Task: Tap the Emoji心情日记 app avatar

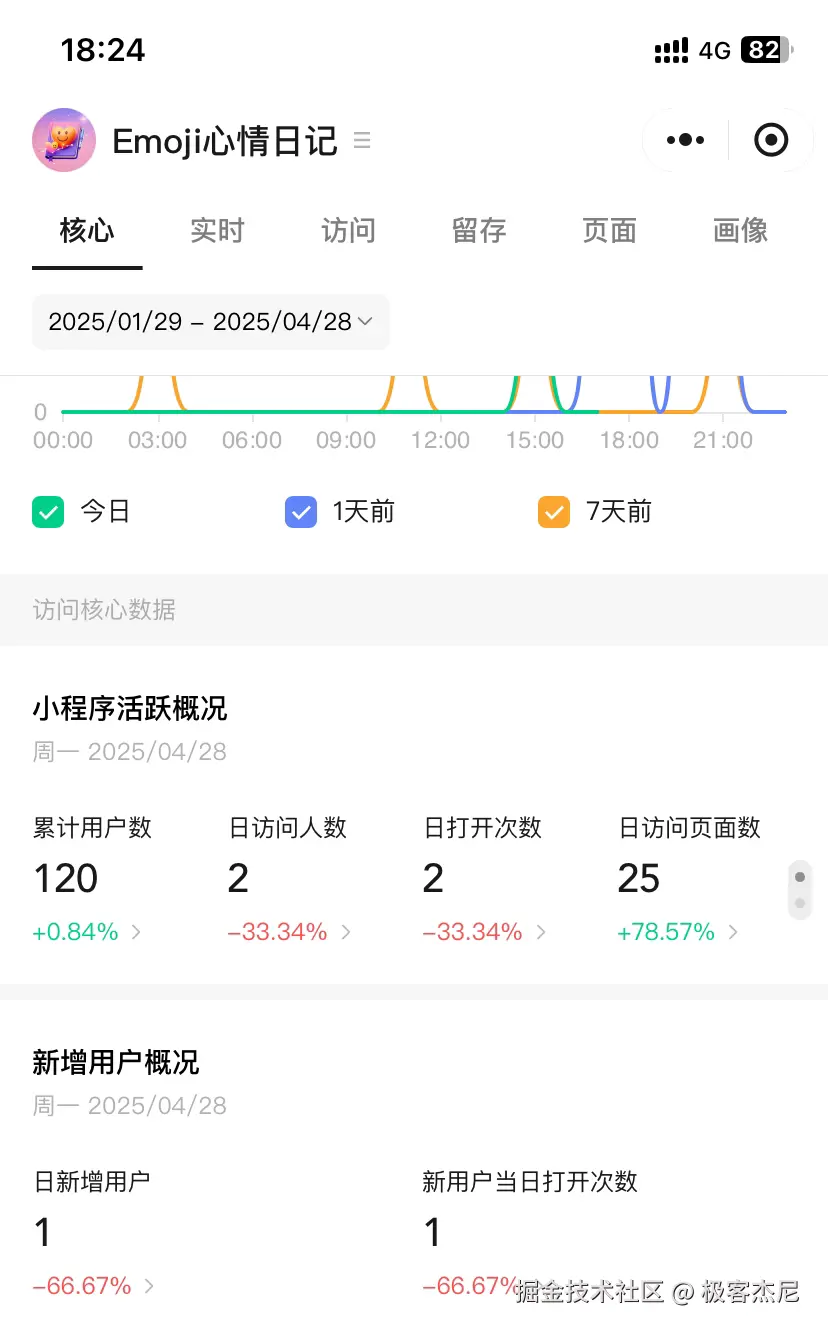Action: (63, 140)
